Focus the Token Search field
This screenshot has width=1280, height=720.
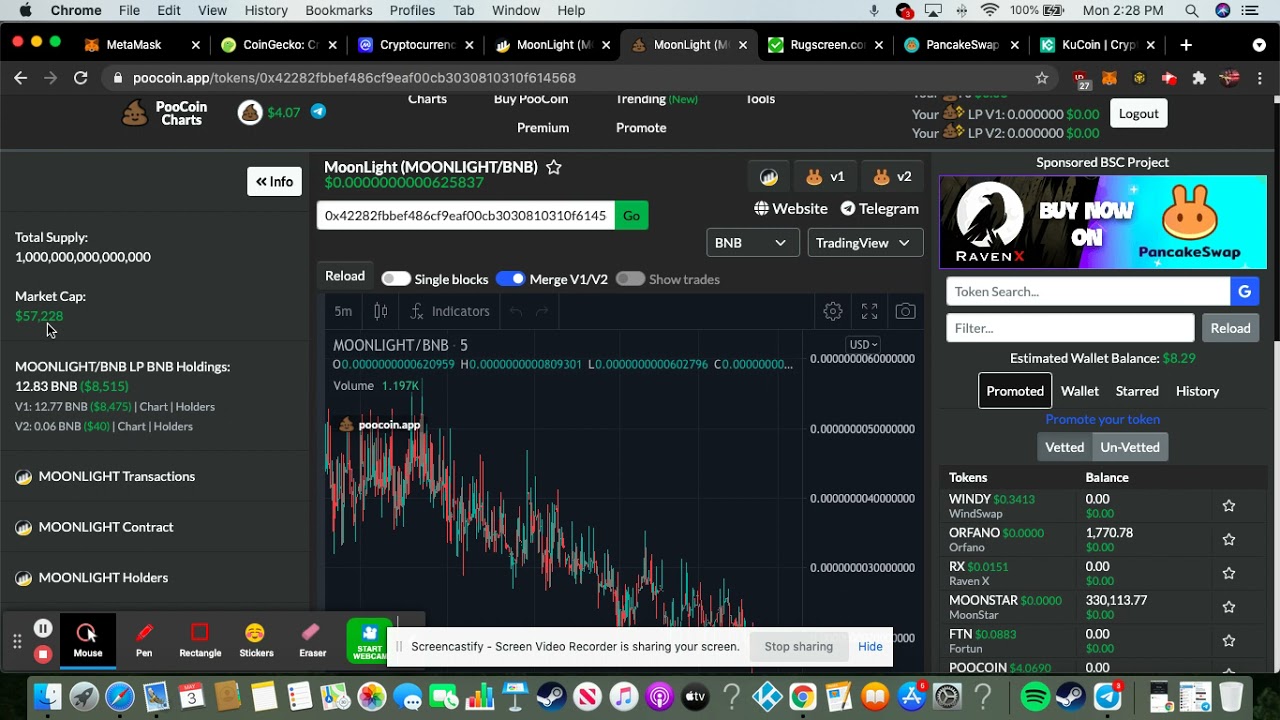[1088, 291]
